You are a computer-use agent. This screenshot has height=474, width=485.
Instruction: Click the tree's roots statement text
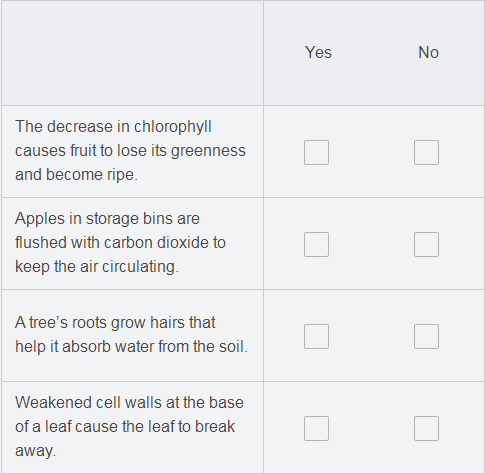coord(132,334)
